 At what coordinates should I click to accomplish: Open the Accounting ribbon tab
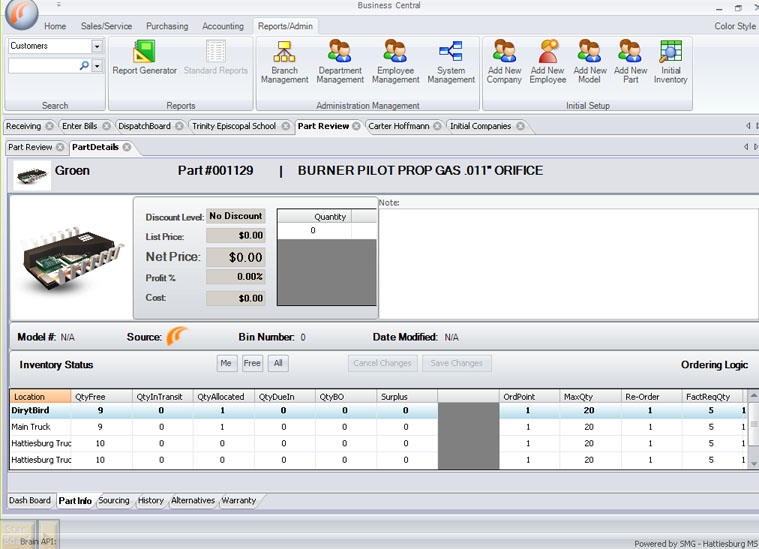[x=223, y=26]
